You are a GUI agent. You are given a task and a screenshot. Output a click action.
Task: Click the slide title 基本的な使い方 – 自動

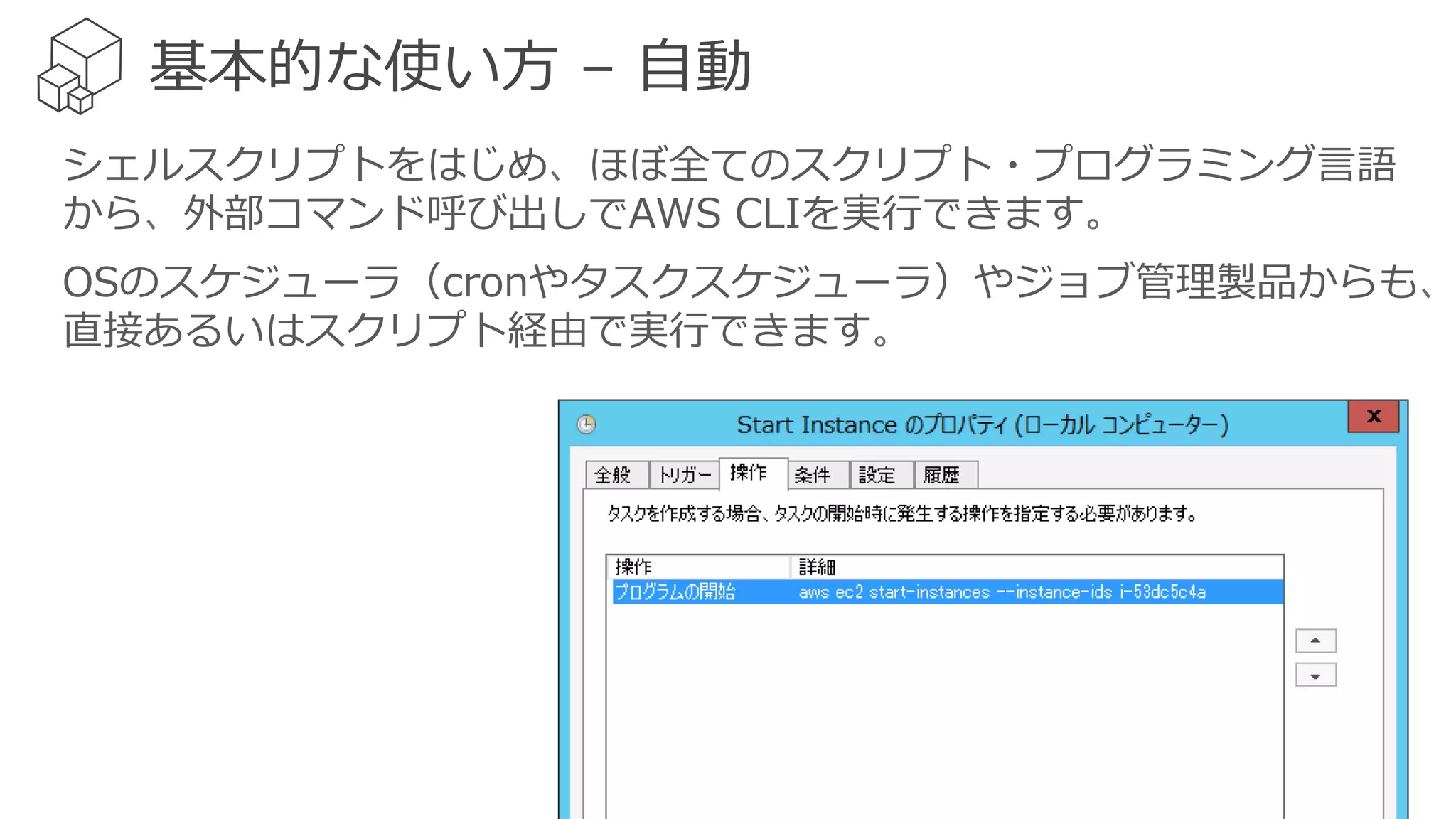(450, 66)
